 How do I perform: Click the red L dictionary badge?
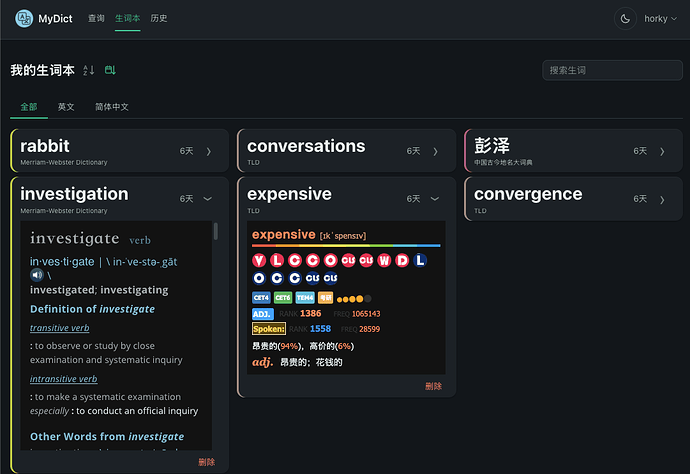click(x=277, y=261)
